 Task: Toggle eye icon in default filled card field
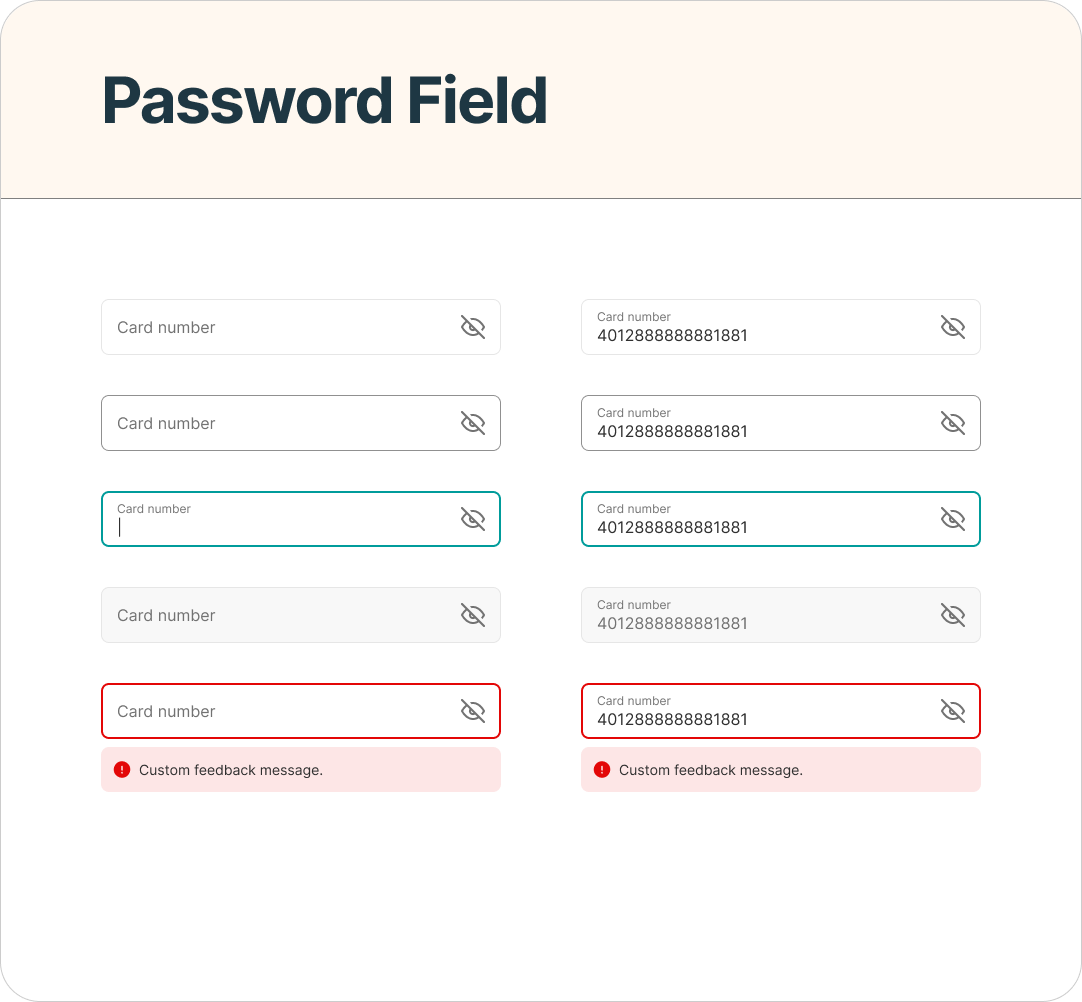[953, 327]
